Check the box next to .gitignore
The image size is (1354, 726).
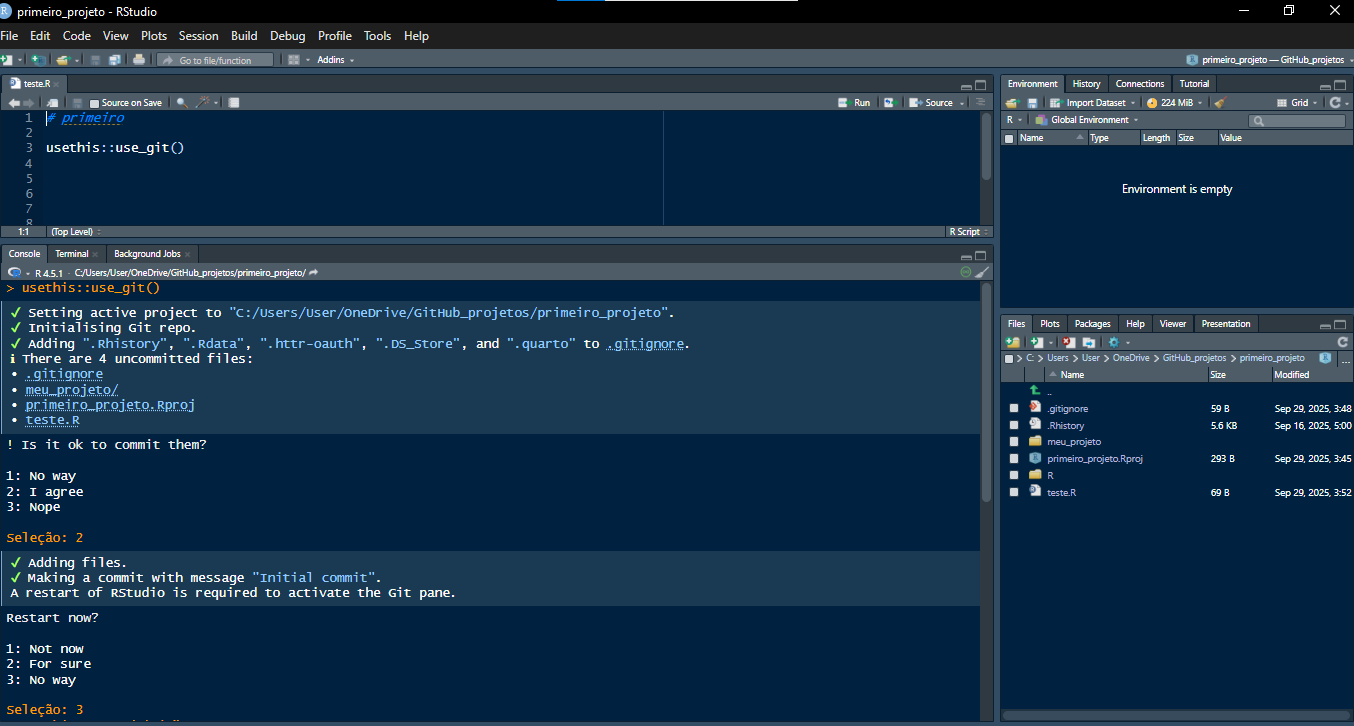(x=1014, y=409)
